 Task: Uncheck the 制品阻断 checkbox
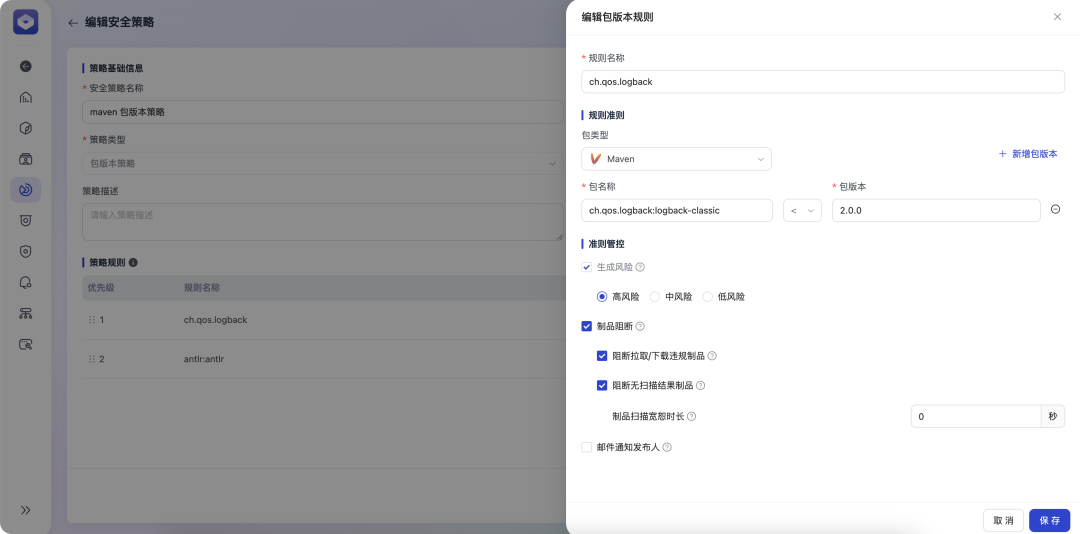587,326
